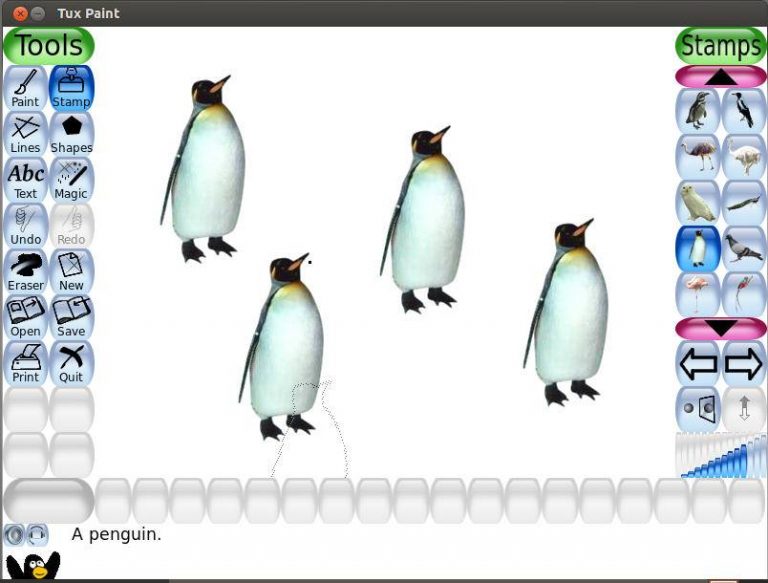Click the greyed Redo button
Screen dimensions: 768x583
coord(72,226)
